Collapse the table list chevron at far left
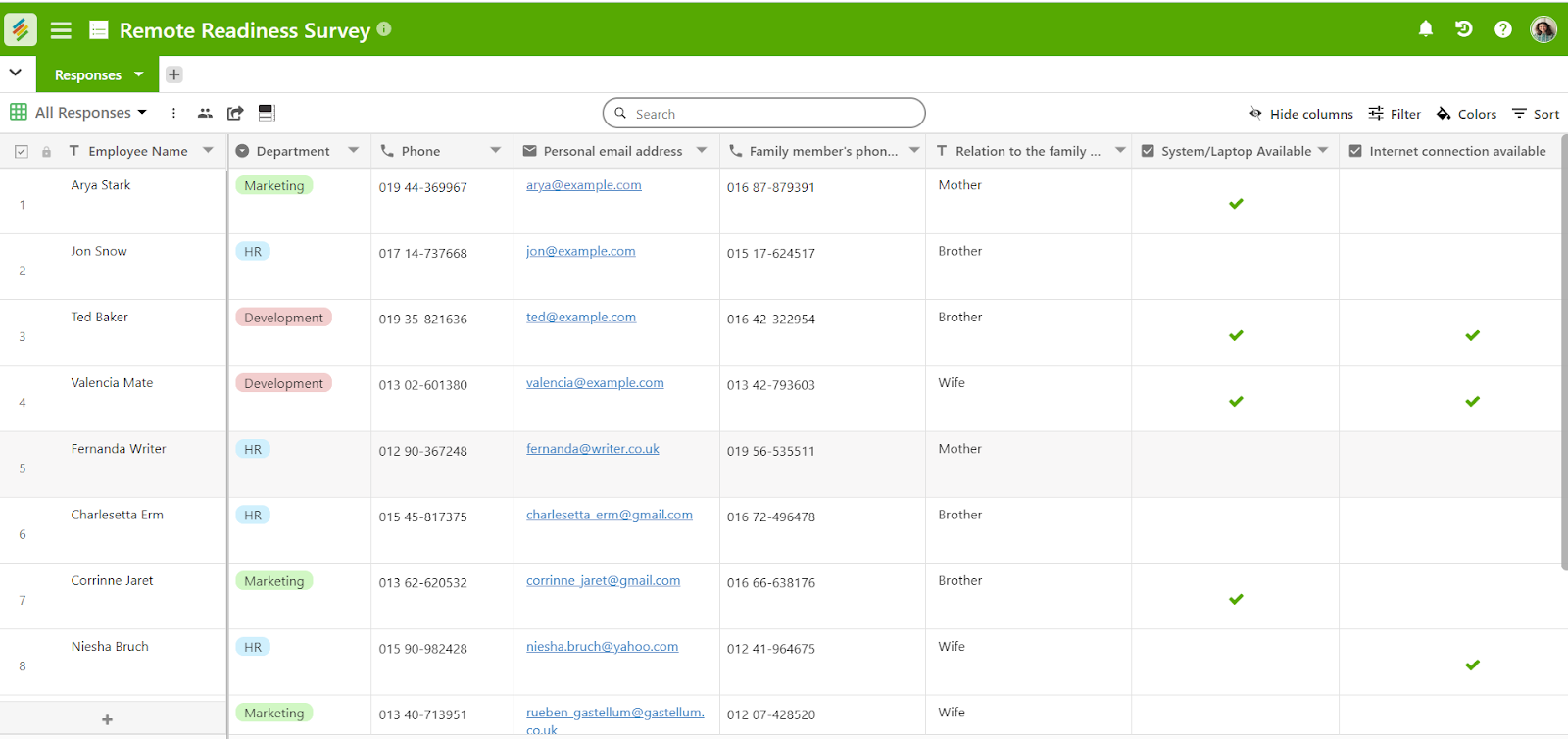This screenshot has height=739, width=1568. tap(16, 73)
